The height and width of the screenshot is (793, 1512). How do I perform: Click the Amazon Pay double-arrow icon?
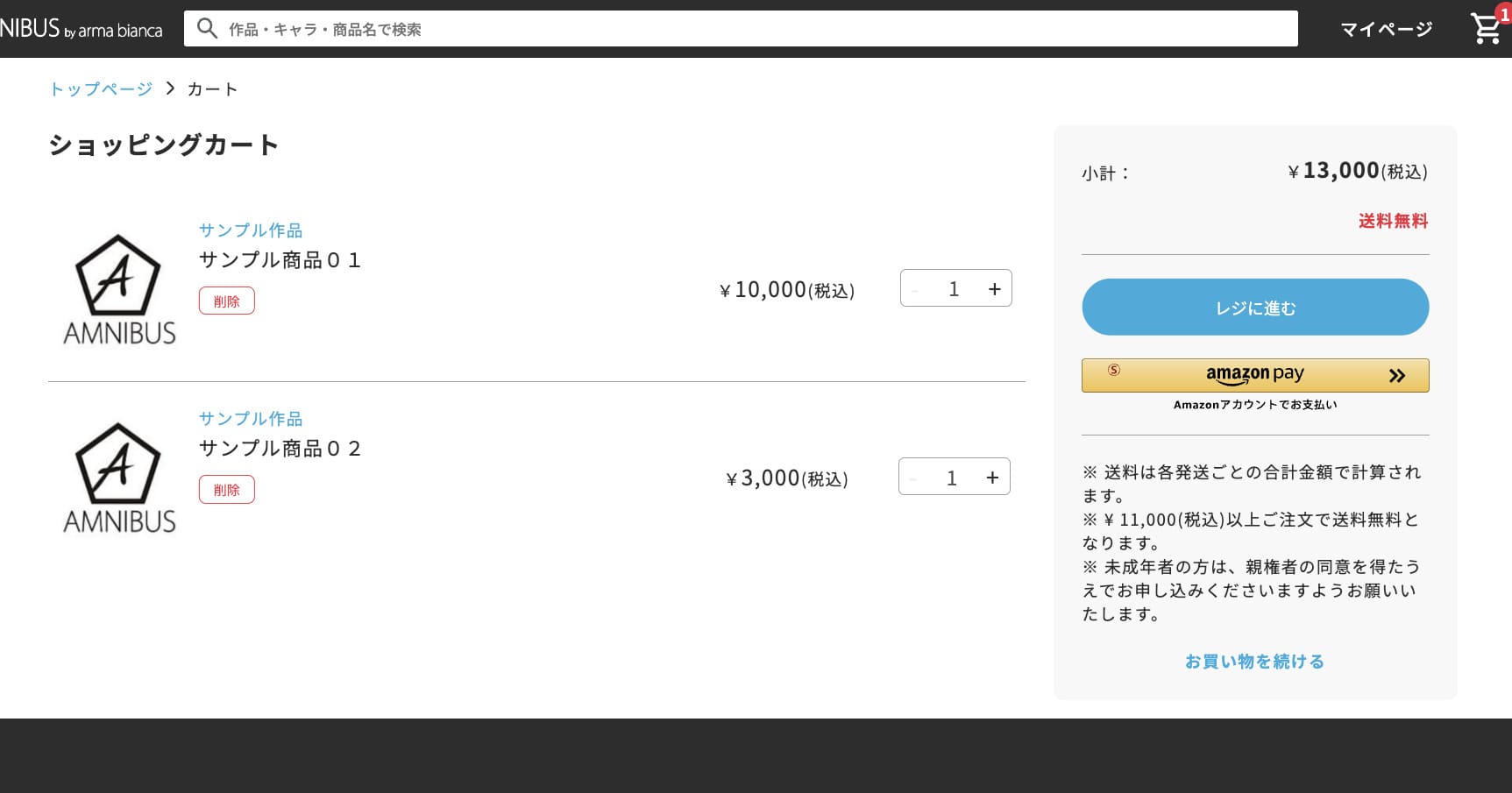1396,376
